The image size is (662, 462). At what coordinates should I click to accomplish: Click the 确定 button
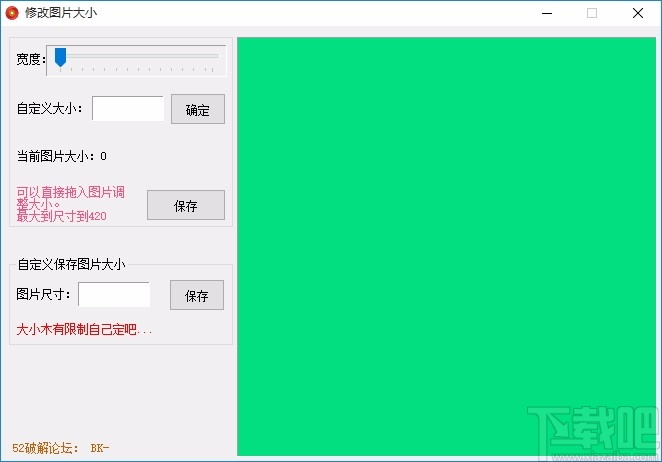[198, 109]
